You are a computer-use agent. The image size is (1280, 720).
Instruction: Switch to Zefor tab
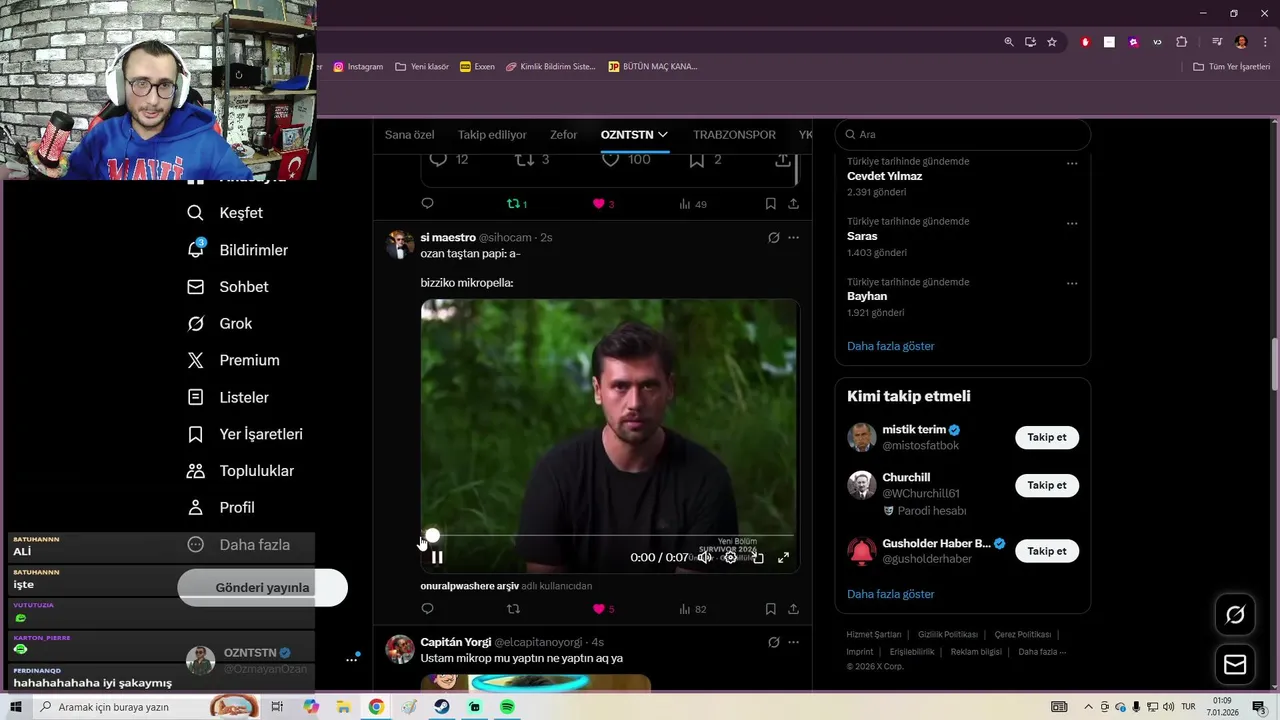pyautogui.click(x=563, y=135)
